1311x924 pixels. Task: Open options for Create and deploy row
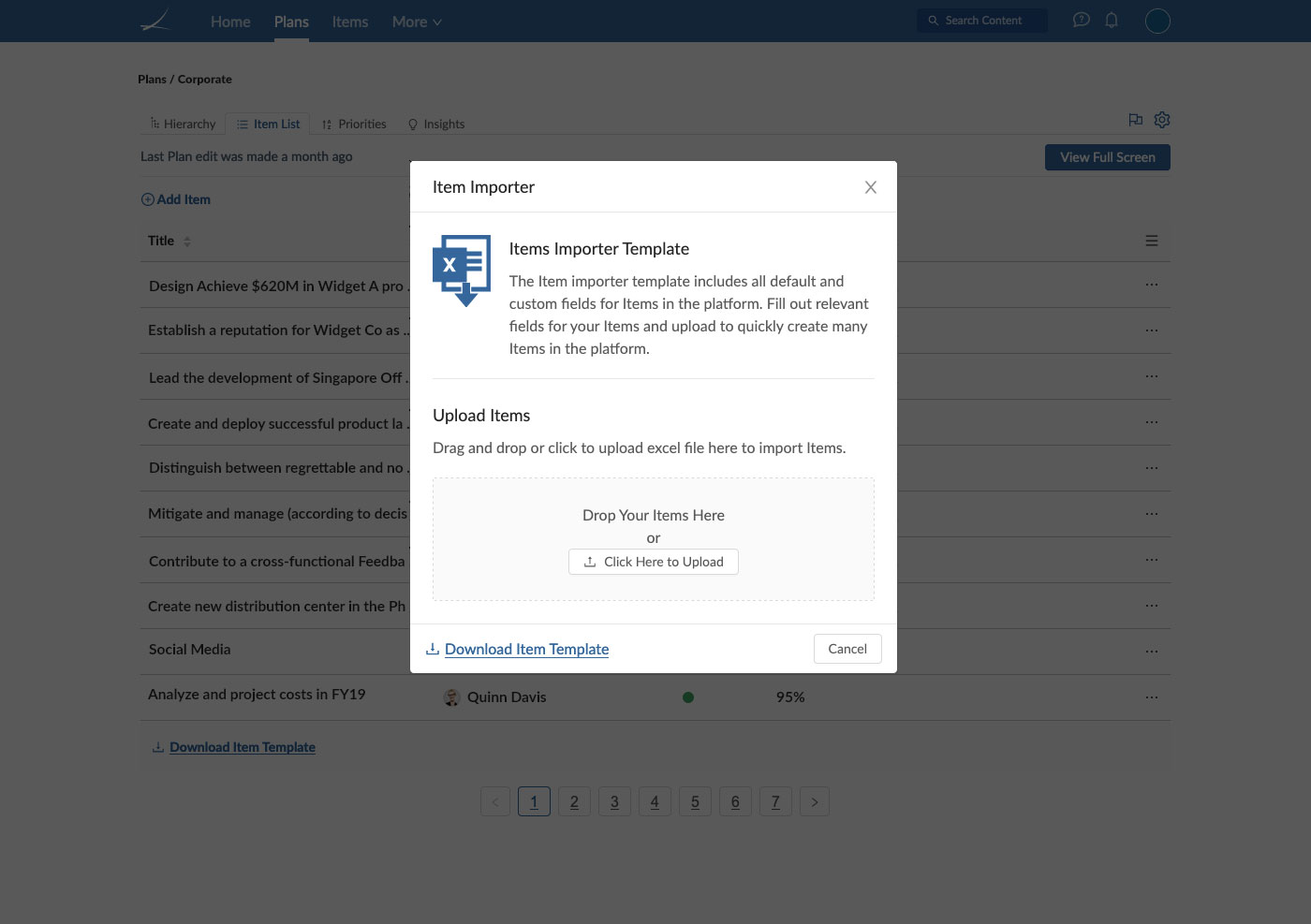[1152, 422]
